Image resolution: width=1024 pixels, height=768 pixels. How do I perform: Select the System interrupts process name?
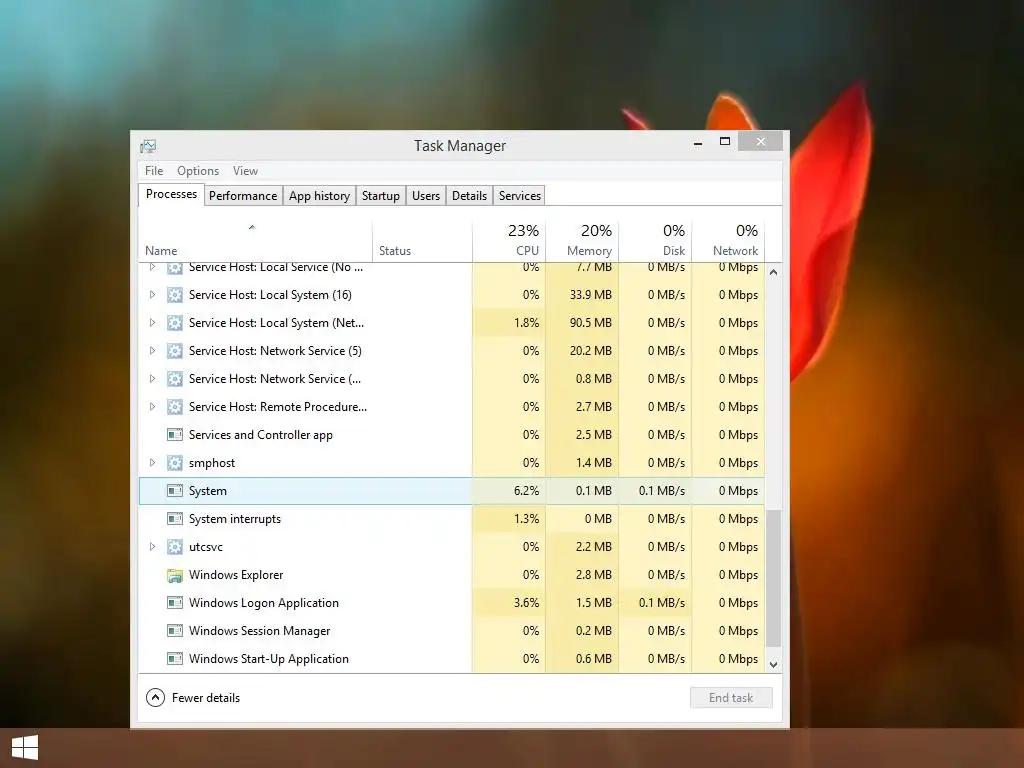(x=234, y=519)
